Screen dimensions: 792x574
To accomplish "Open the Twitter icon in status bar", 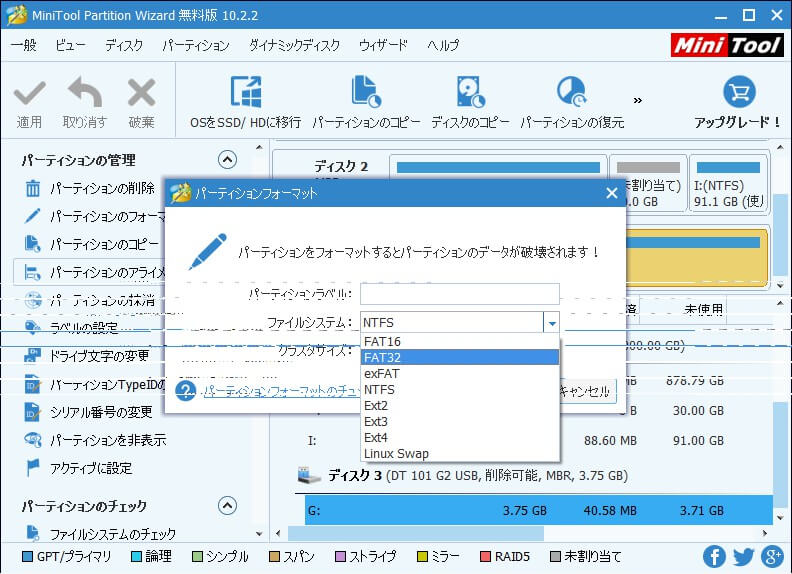I will click(x=744, y=556).
